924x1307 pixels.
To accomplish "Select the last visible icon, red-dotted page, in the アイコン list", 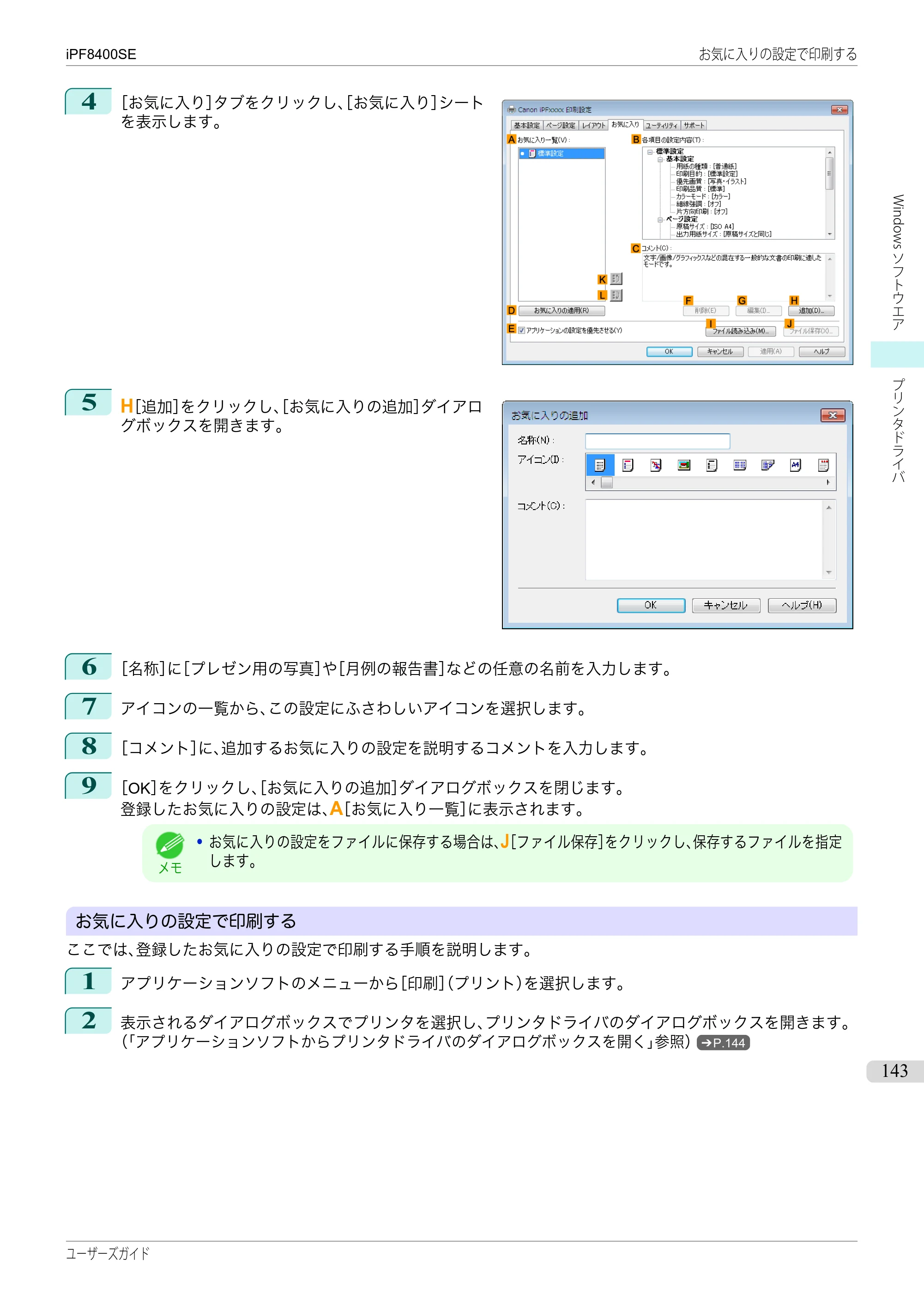I will tap(823, 465).
